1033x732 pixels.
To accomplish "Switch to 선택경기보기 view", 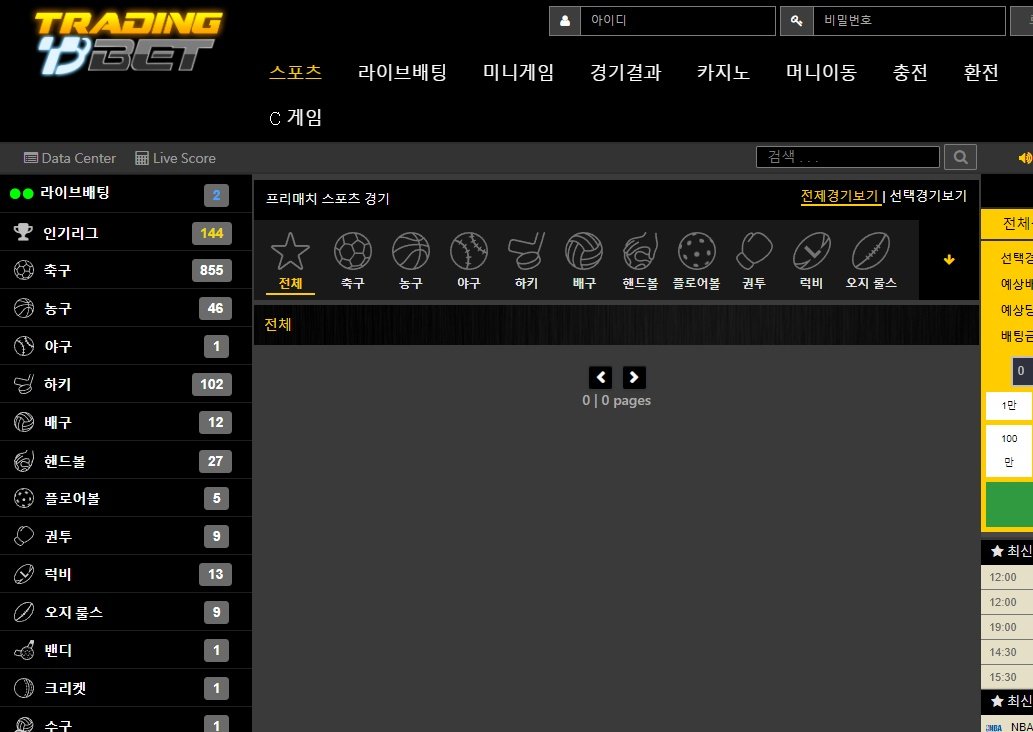I will coord(928,196).
